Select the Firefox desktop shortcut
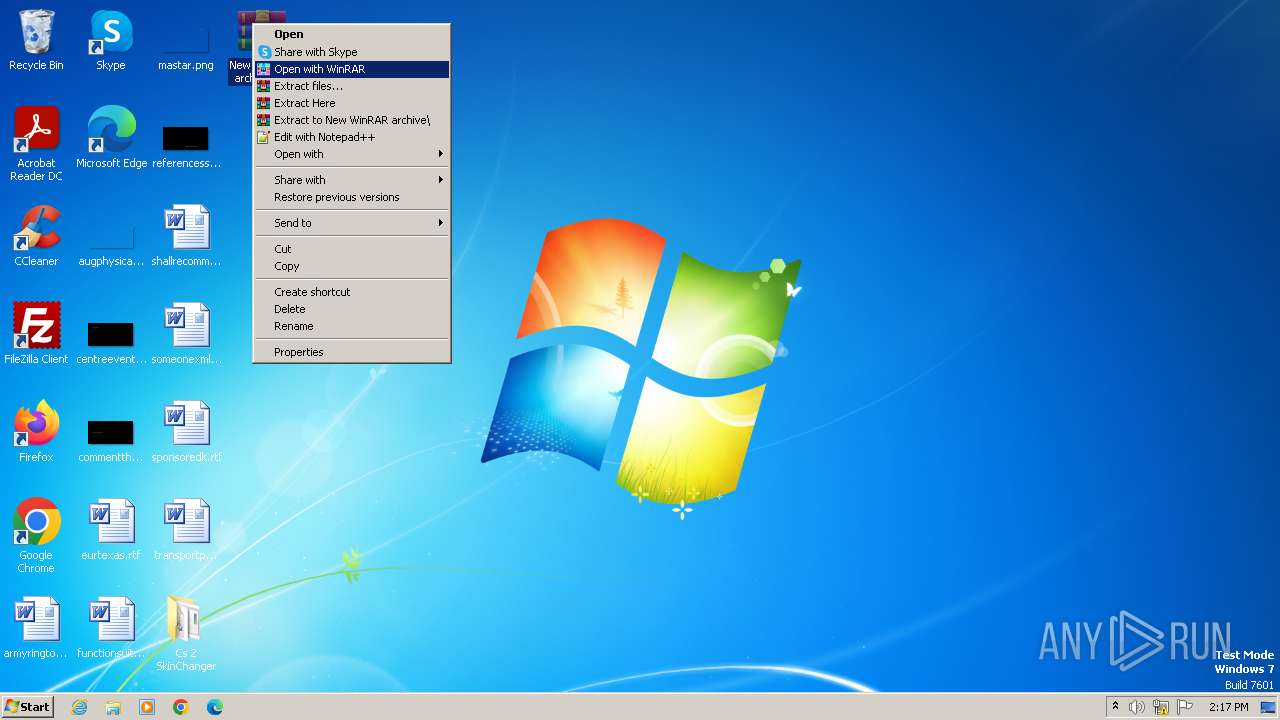This screenshot has width=1280, height=720. tap(36, 432)
